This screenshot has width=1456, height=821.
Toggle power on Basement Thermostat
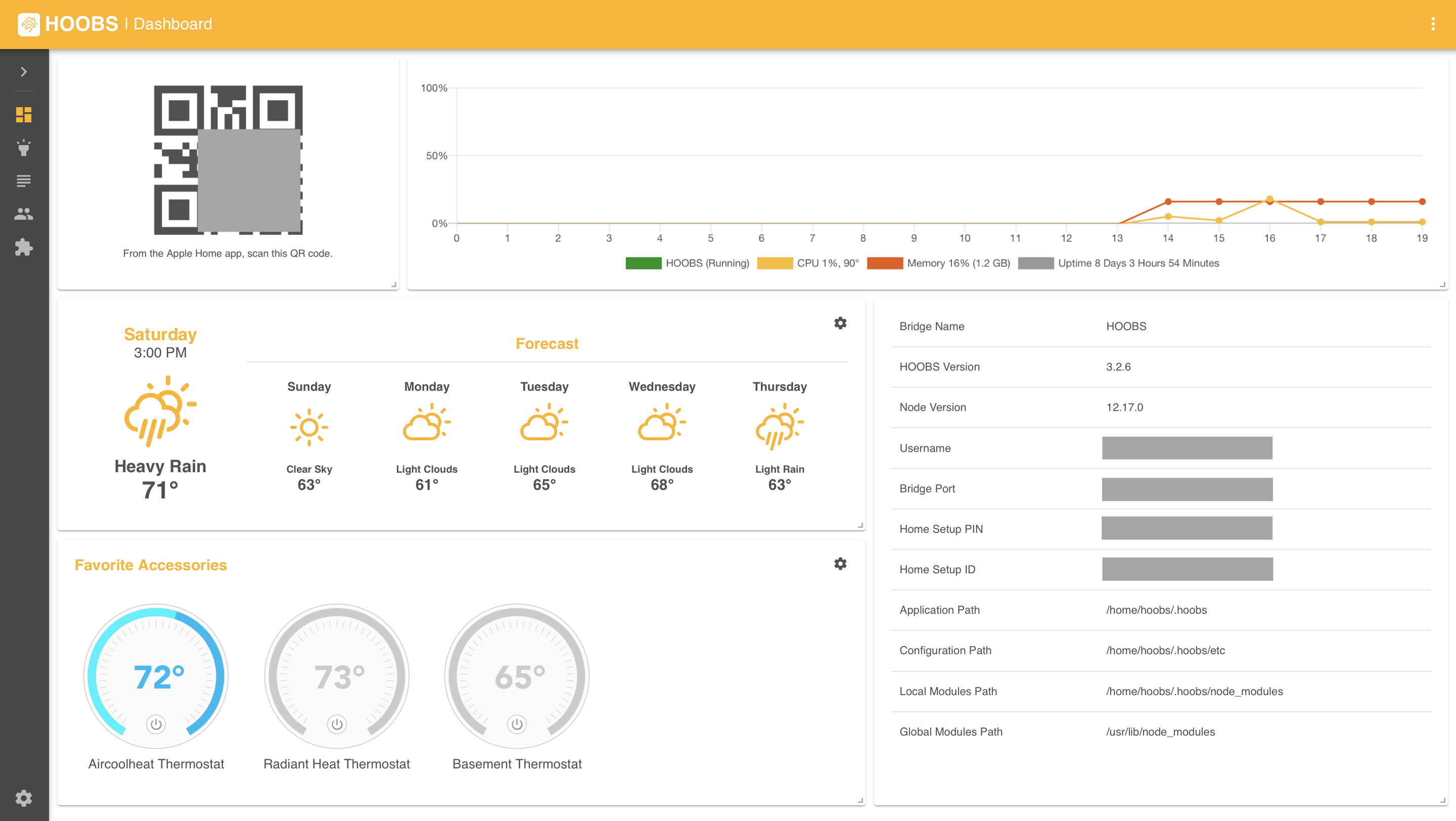pos(517,724)
